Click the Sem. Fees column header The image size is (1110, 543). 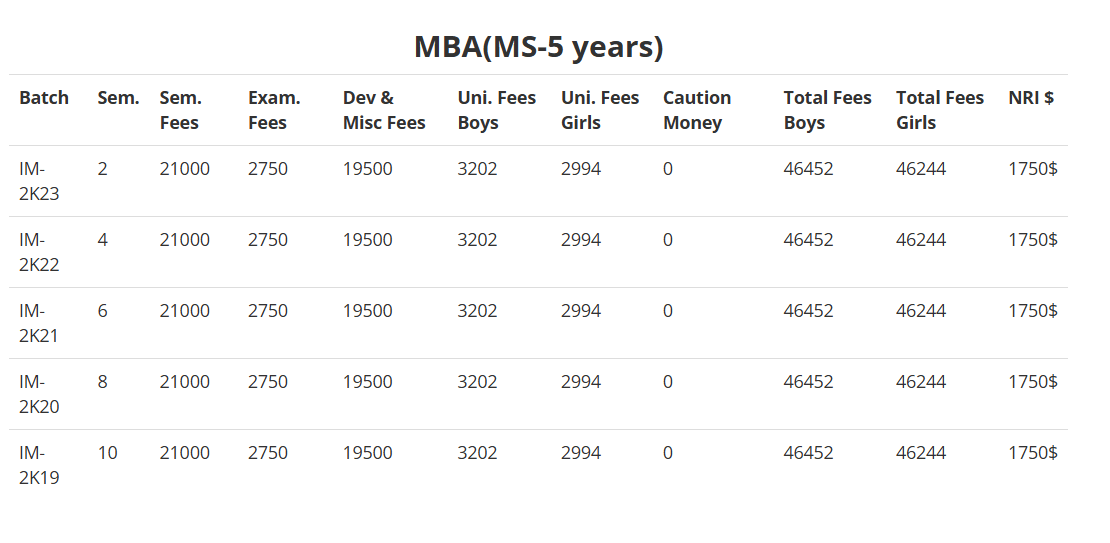pos(180,110)
